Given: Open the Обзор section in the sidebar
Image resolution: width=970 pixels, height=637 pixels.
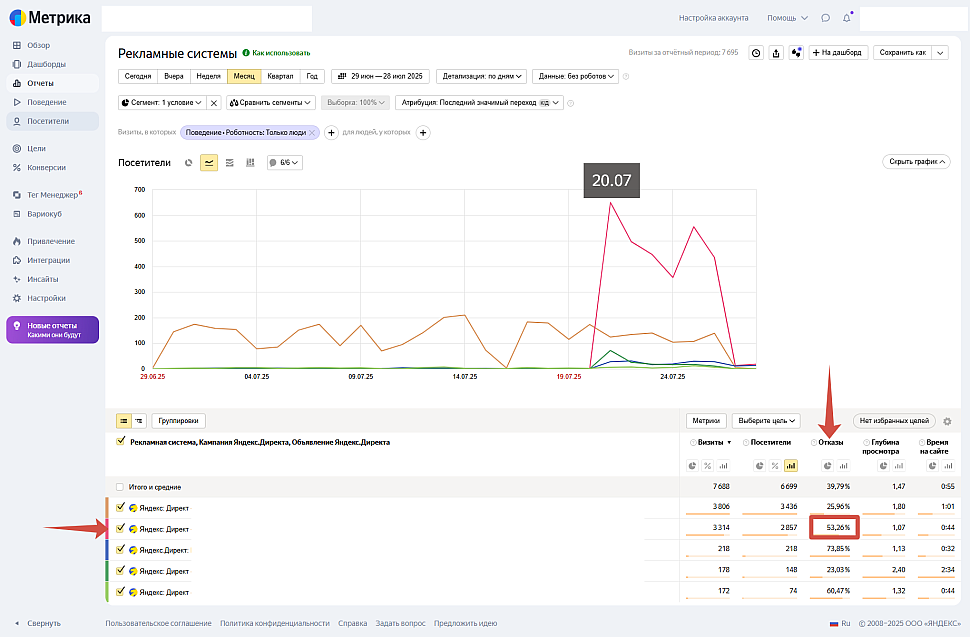Looking at the screenshot, I should [x=38, y=45].
